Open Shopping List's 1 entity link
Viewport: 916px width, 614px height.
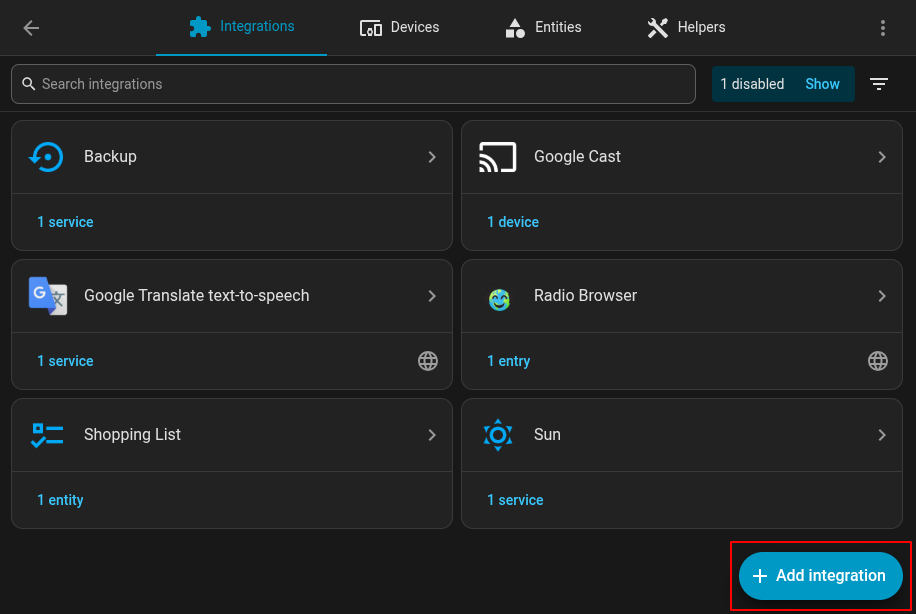60,500
